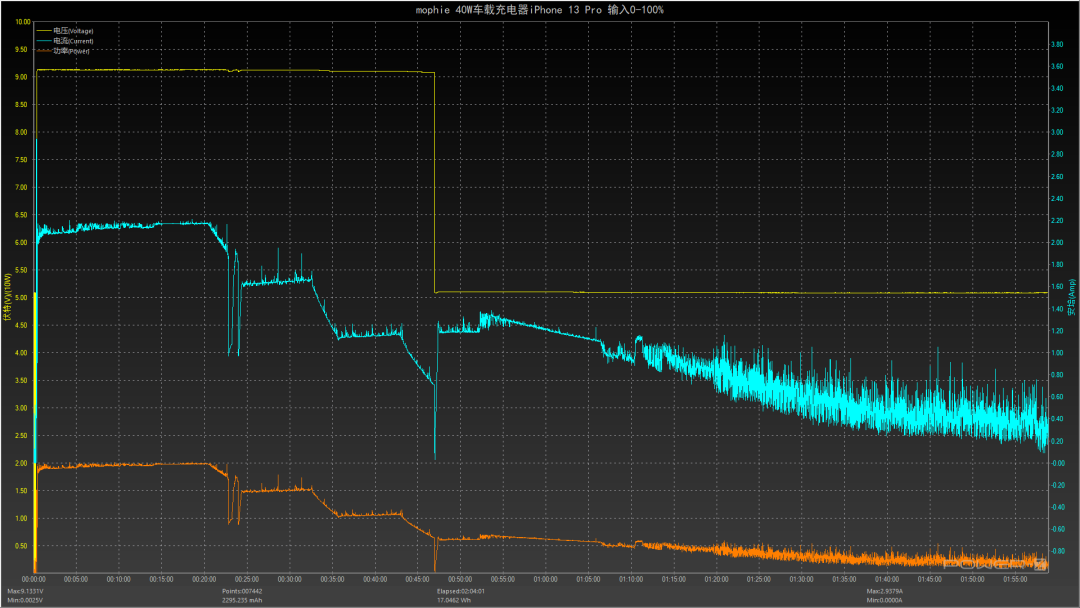The height and width of the screenshot is (608, 1080).
Task: Click the 10.00 voltage axis label
Action: [23, 22]
